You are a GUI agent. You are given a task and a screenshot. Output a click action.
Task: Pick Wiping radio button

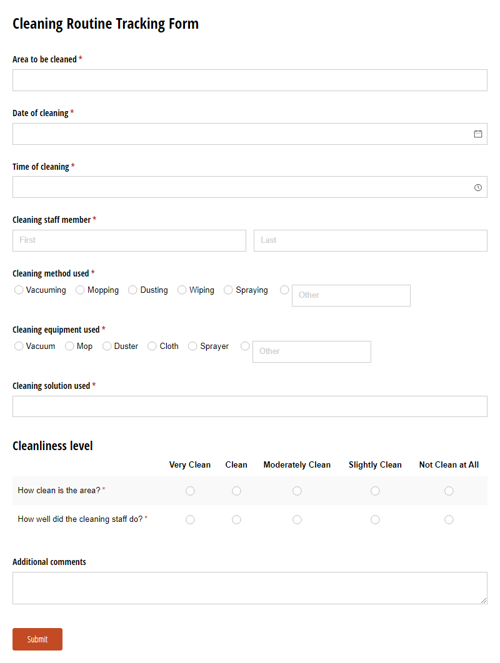tap(182, 290)
